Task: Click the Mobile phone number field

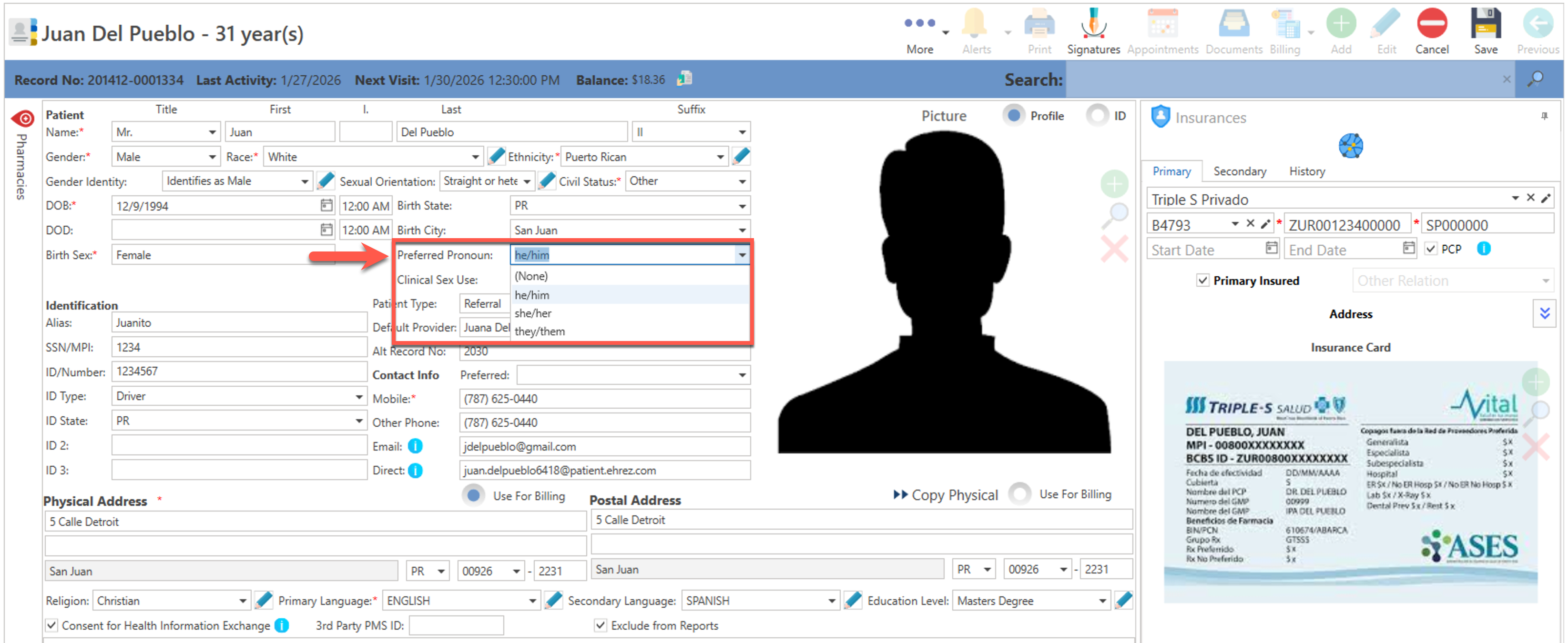Action: 604,399
